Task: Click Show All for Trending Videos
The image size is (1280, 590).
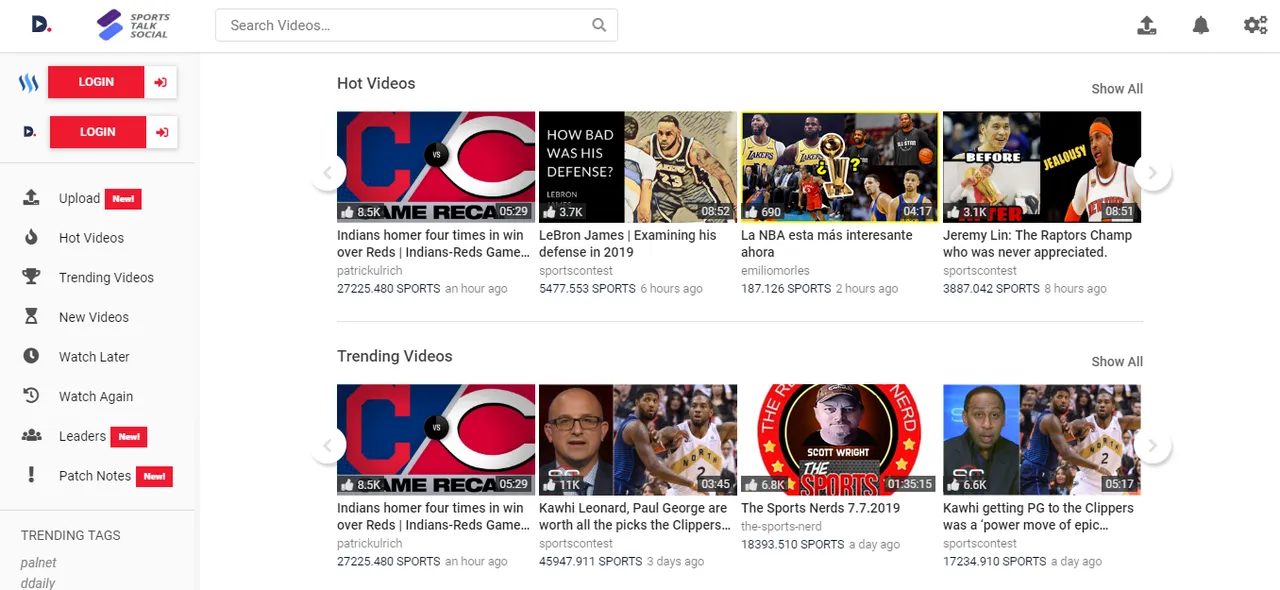Action: point(1116,362)
